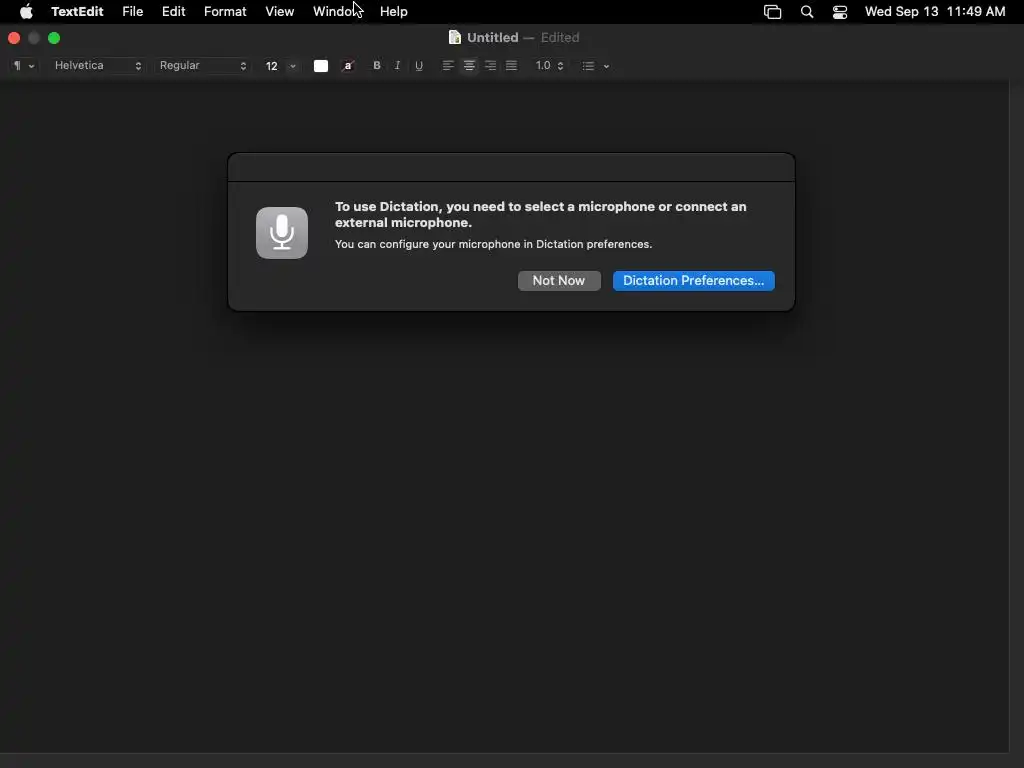
Task: Close the Untitled window with red button
Action: [14, 39]
